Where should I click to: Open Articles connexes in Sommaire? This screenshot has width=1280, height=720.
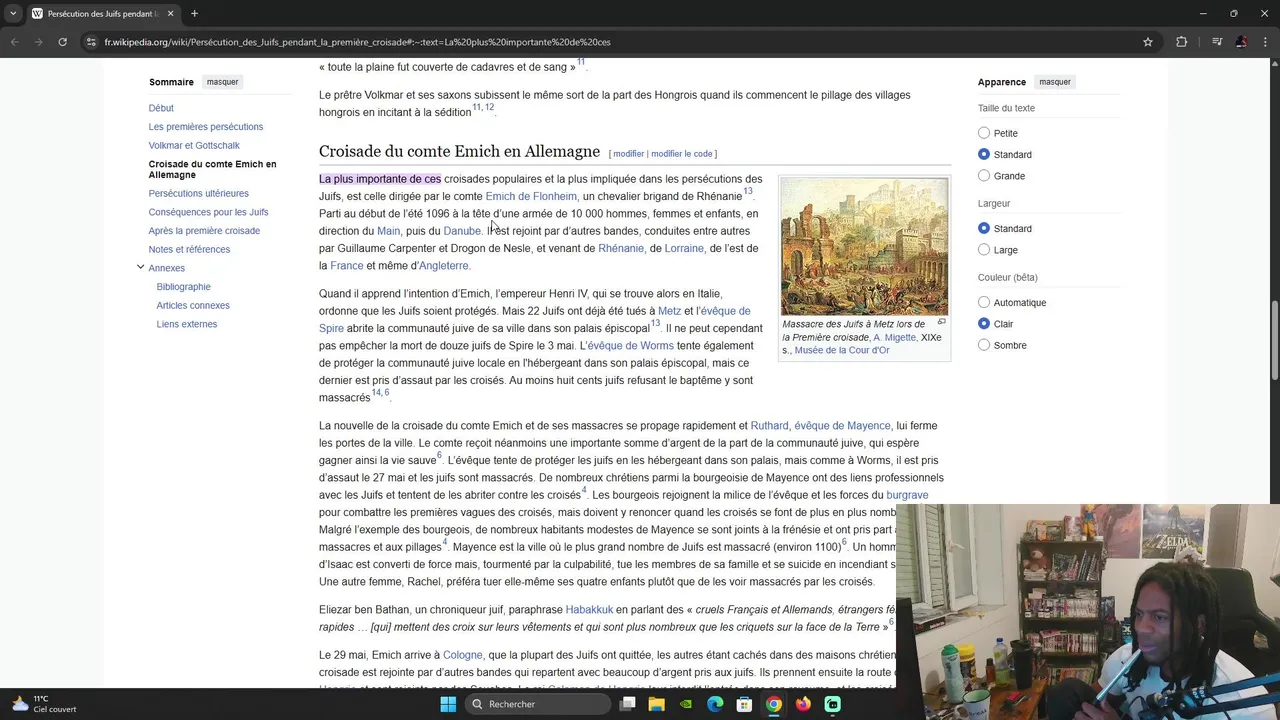coord(193,305)
